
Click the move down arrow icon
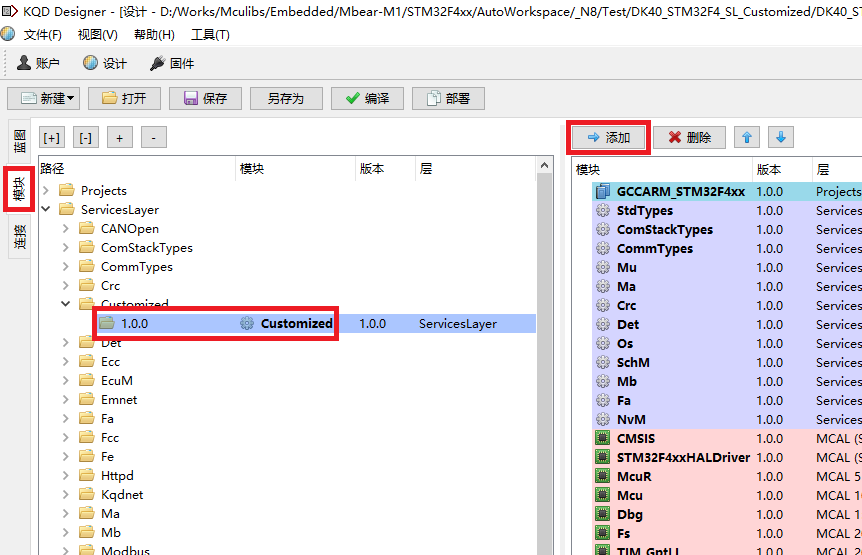tap(780, 137)
